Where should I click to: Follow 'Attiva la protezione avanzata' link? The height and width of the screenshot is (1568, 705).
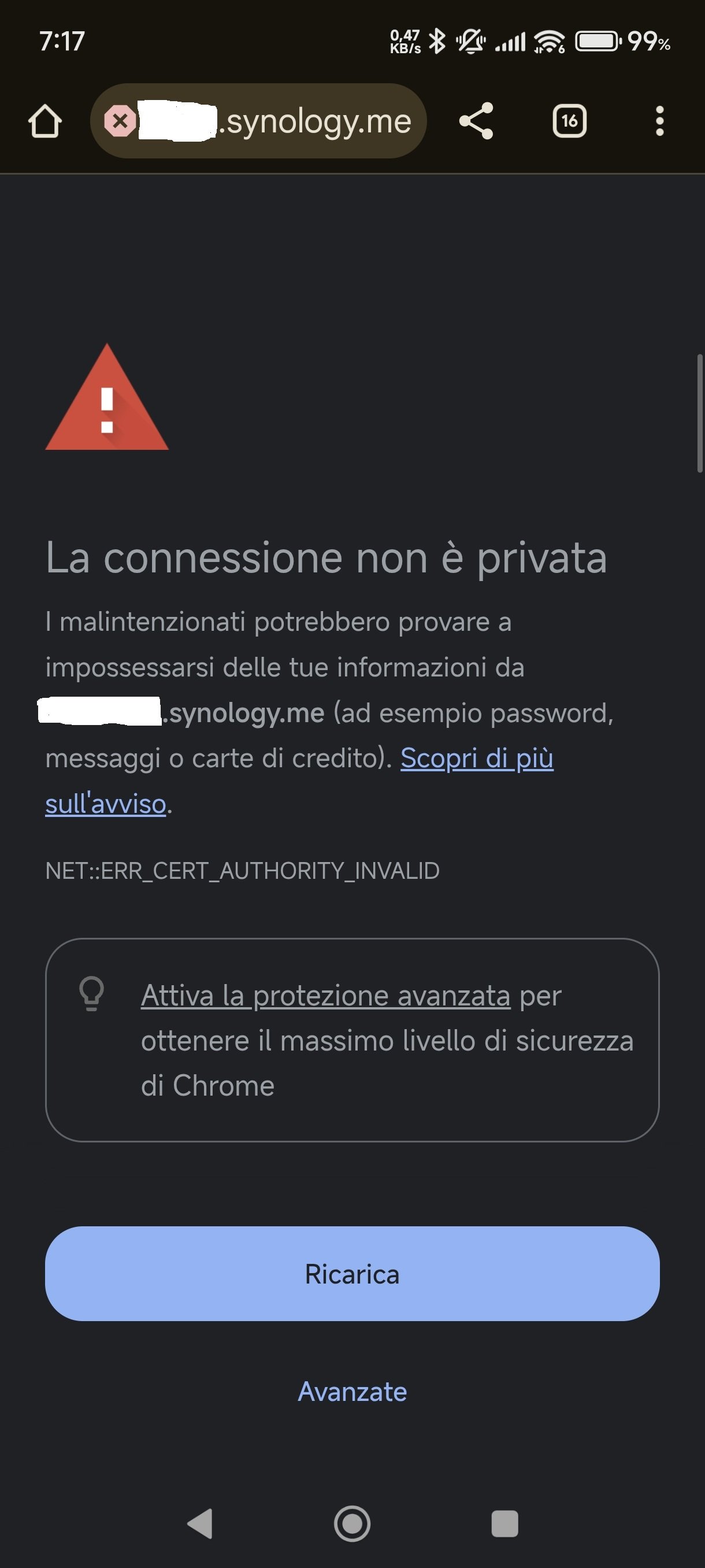coord(325,996)
